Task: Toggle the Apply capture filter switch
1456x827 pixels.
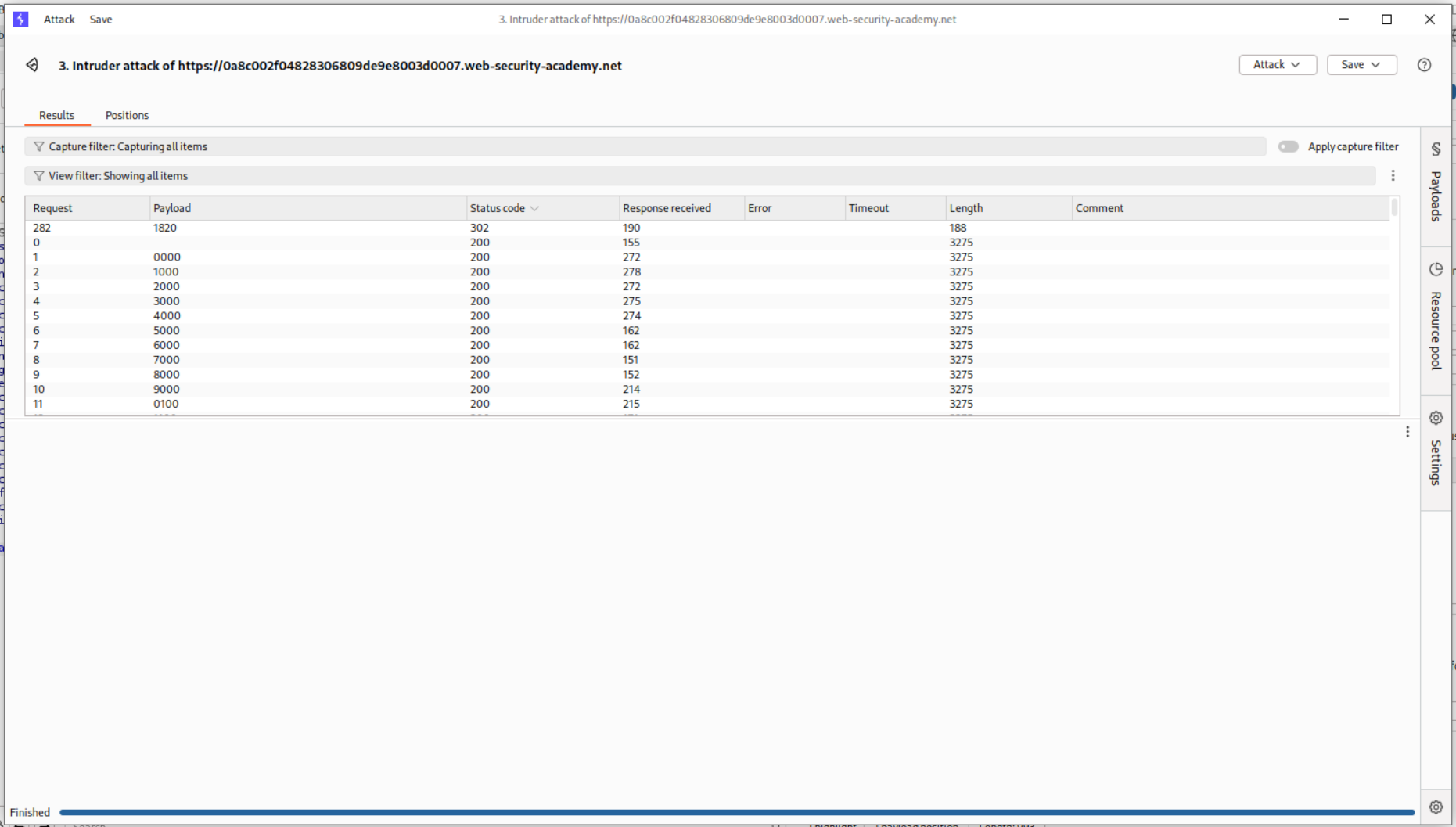Action: tap(1288, 147)
